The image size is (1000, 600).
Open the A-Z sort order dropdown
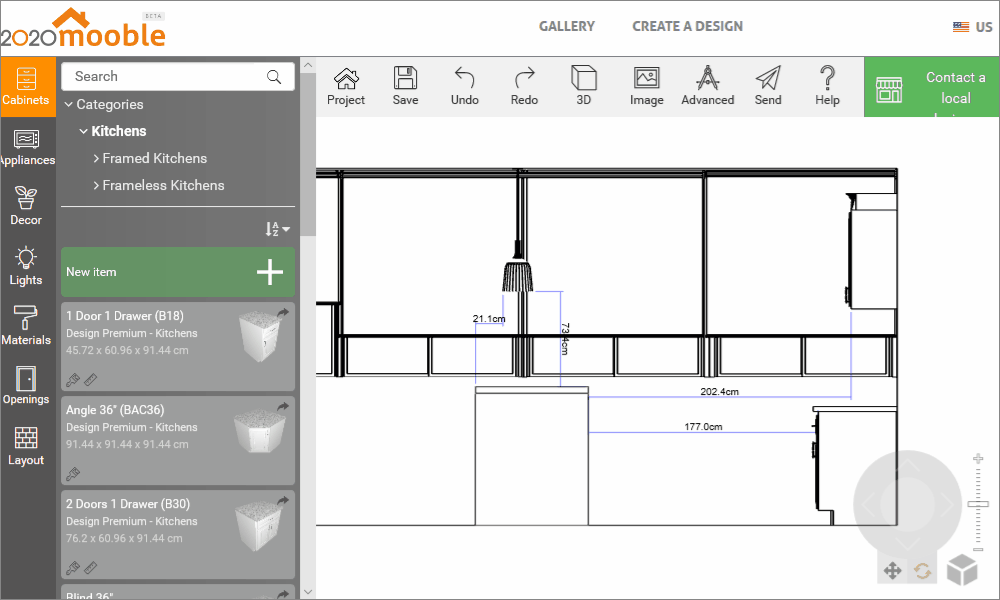pyautogui.click(x=277, y=229)
